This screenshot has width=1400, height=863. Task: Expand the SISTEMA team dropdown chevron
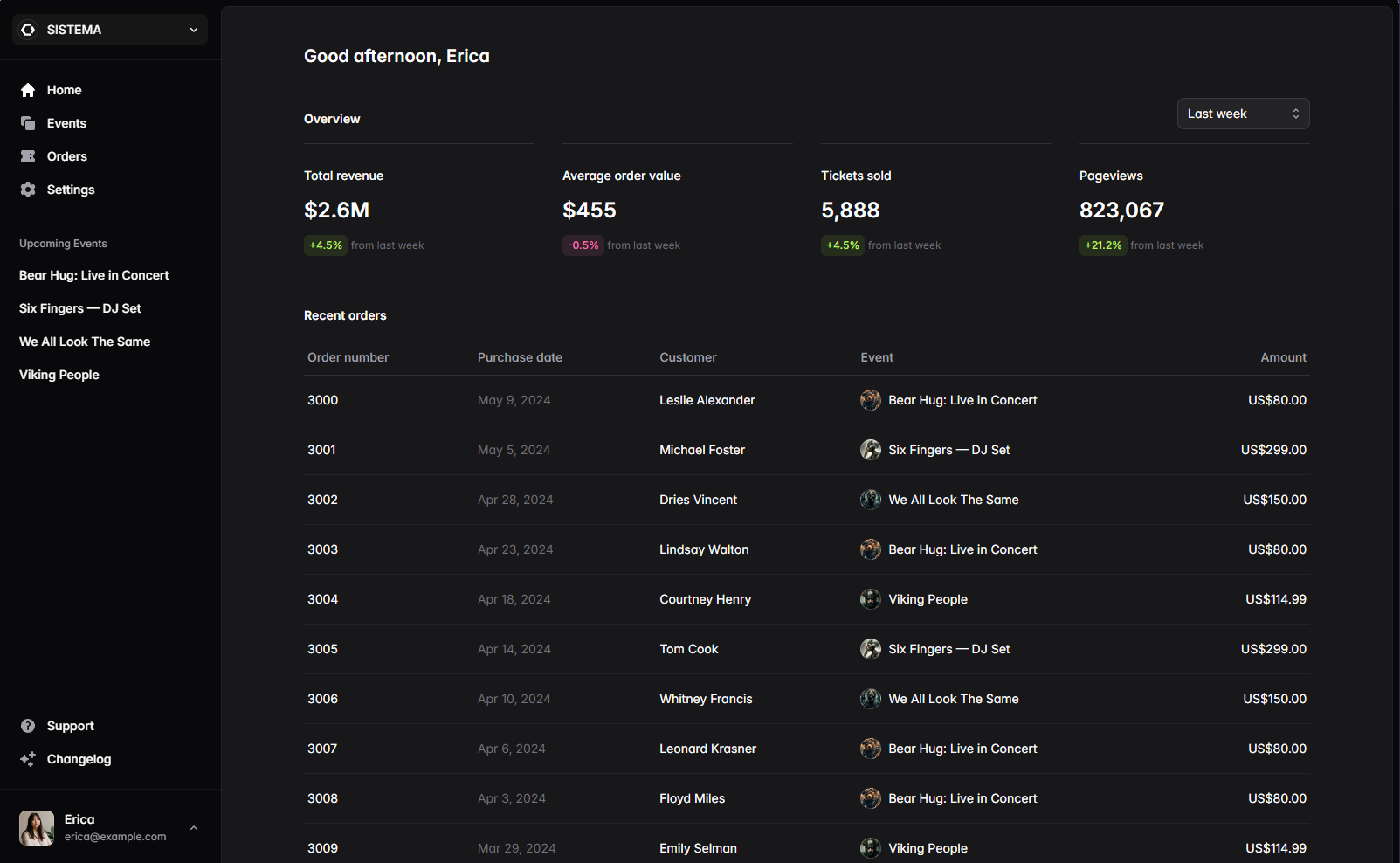[x=194, y=30]
